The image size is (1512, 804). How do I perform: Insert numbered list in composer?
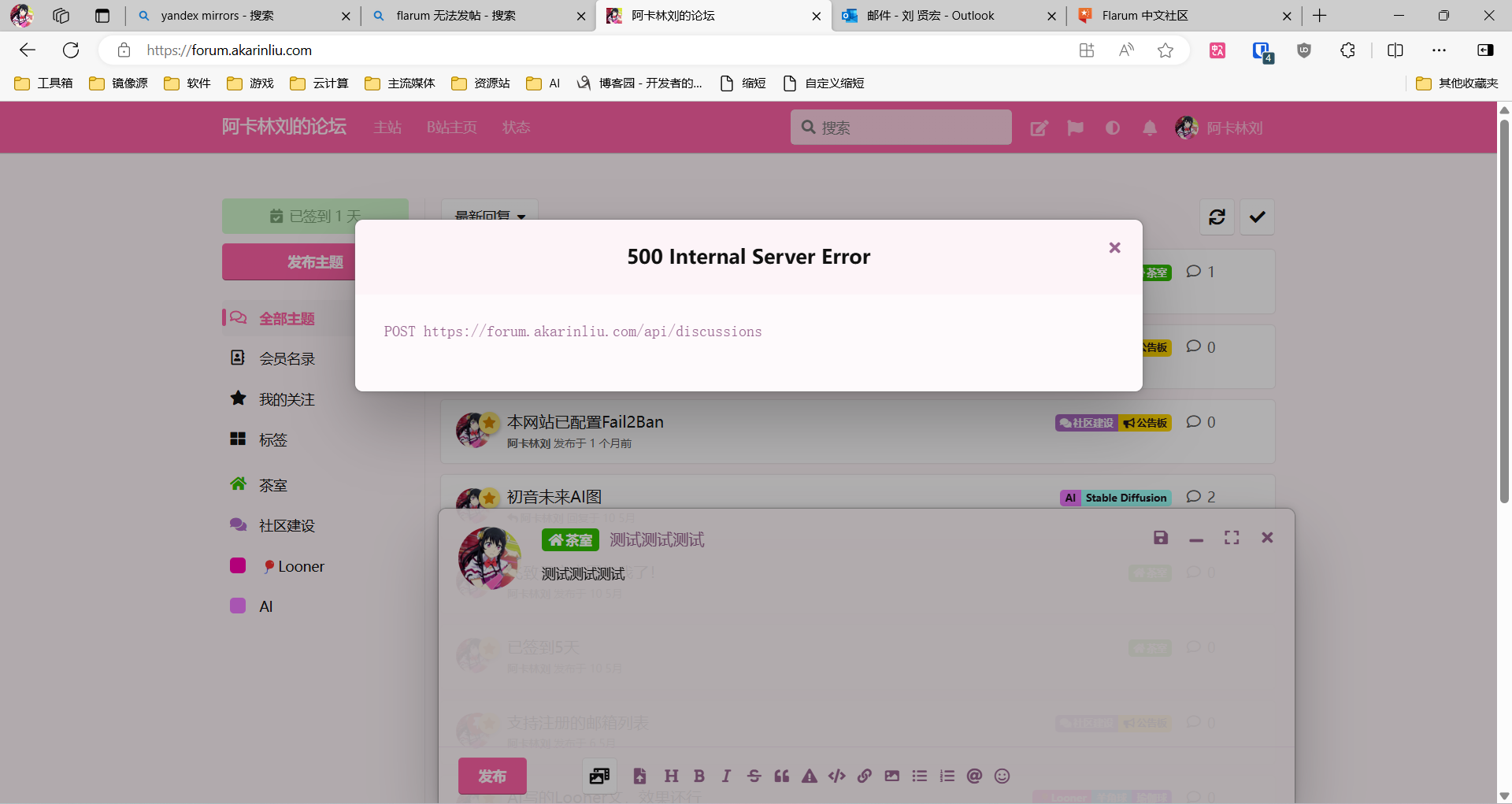[947, 776]
